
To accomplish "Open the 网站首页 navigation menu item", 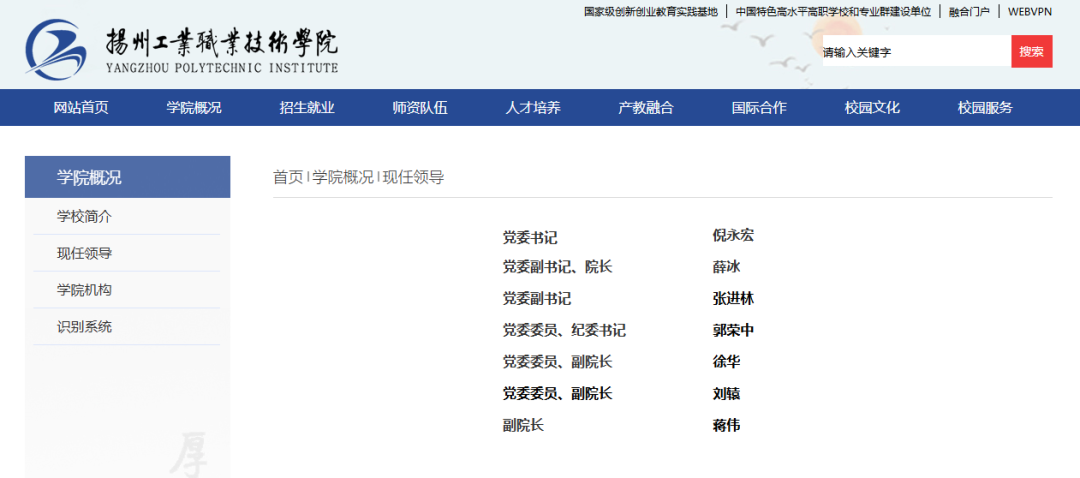I will [81, 108].
